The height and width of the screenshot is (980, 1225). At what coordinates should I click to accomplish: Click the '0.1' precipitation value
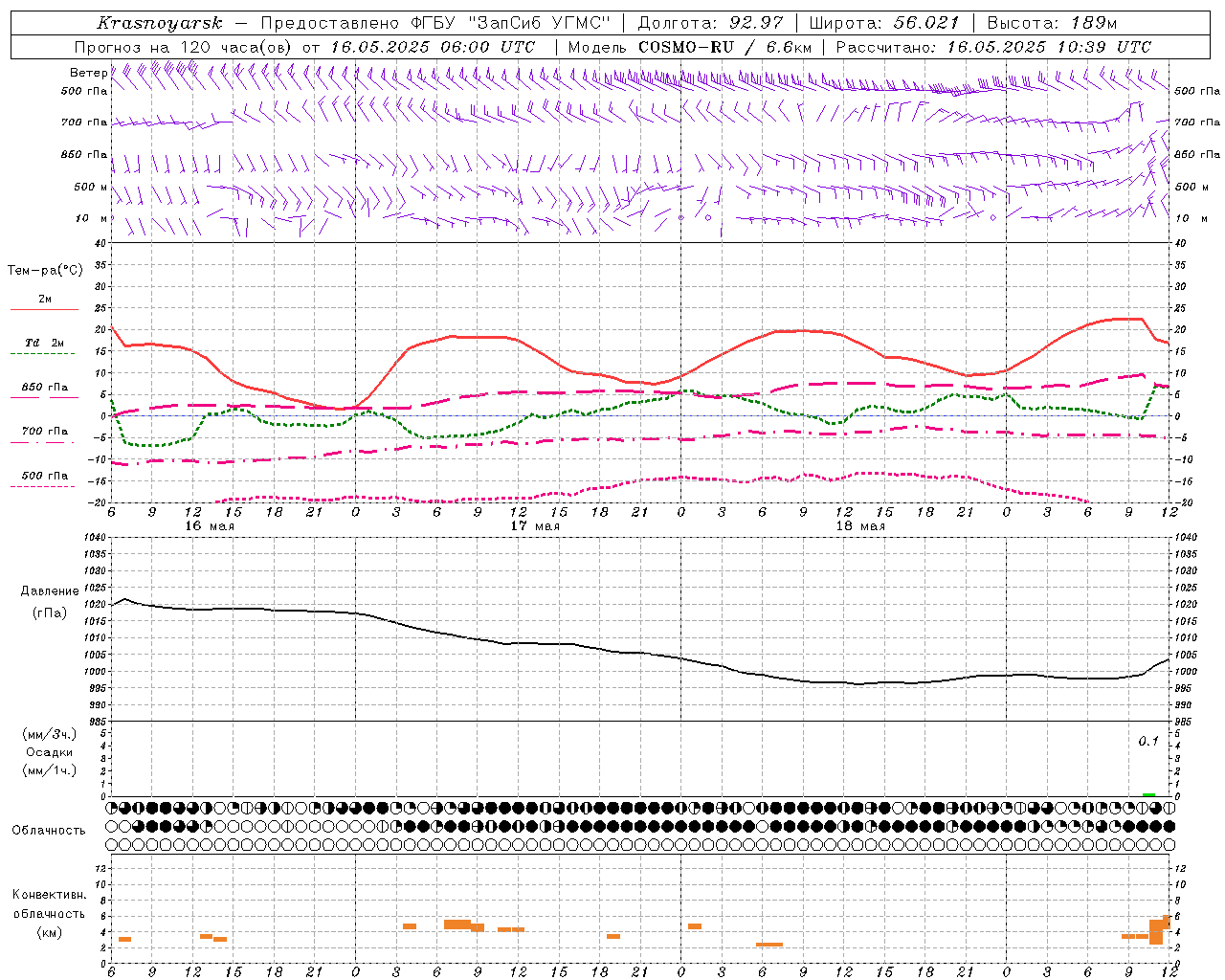click(1148, 742)
